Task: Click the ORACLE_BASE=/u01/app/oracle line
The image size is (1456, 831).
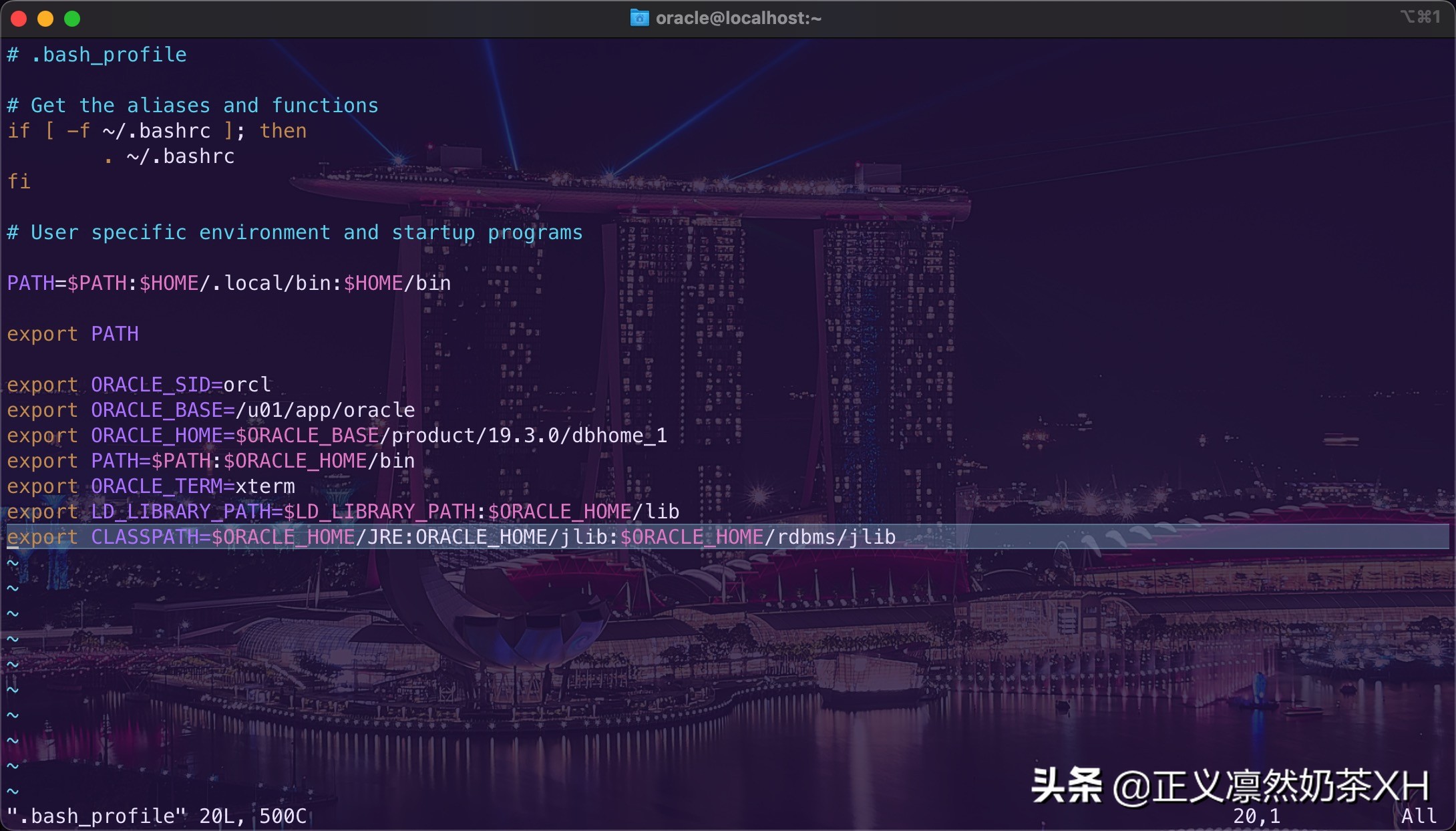Action: pyautogui.click(x=210, y=409)
